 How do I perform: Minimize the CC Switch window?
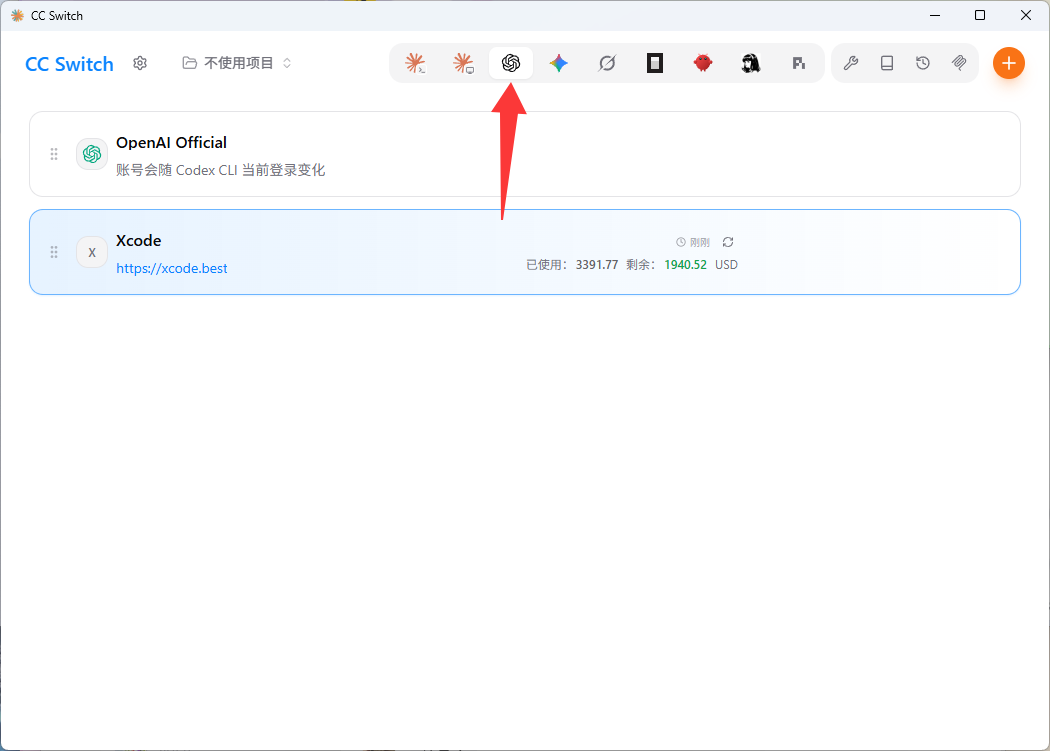(935, 15)
